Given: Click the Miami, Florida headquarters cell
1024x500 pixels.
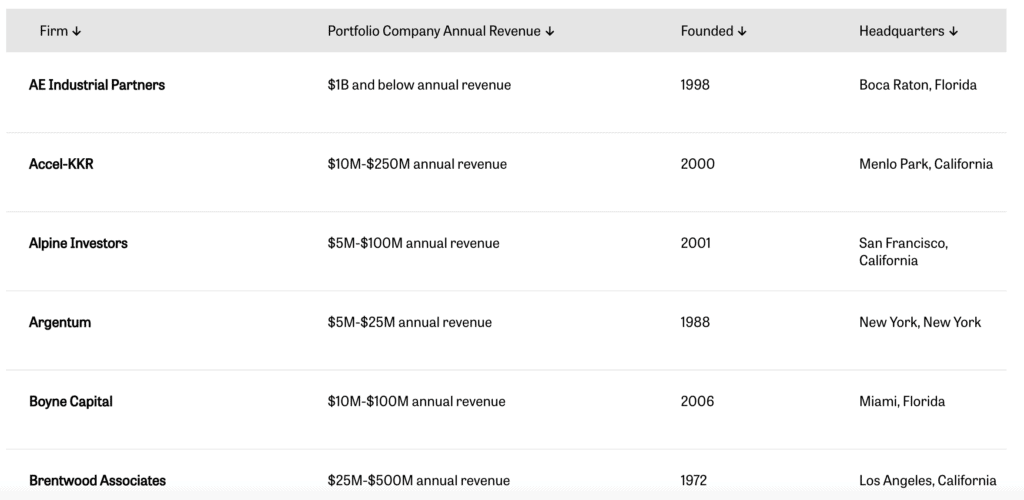Looking at the screenshot, I should coord(901,401).
